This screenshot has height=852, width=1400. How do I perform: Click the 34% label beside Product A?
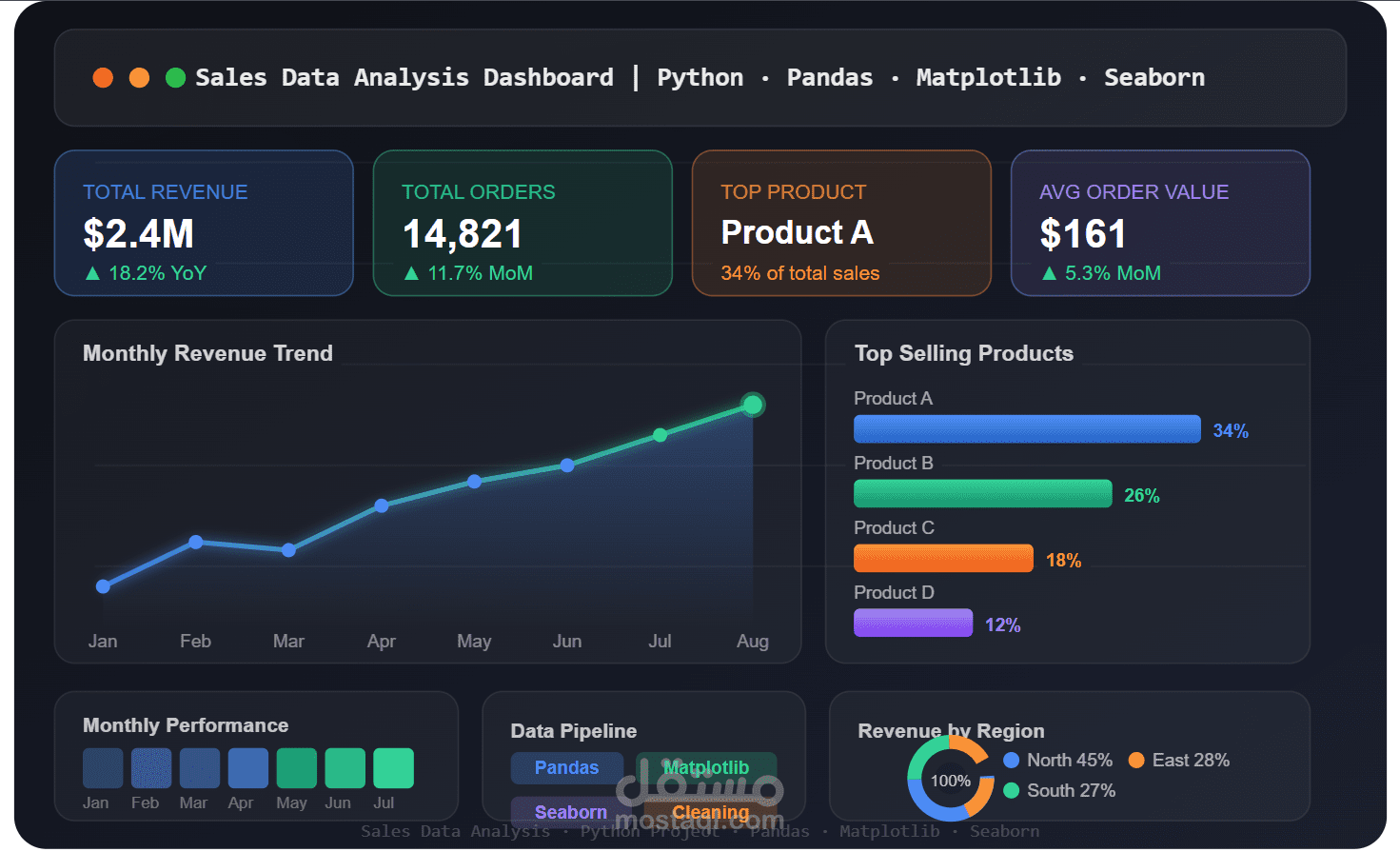click(x=1231, y=430)
